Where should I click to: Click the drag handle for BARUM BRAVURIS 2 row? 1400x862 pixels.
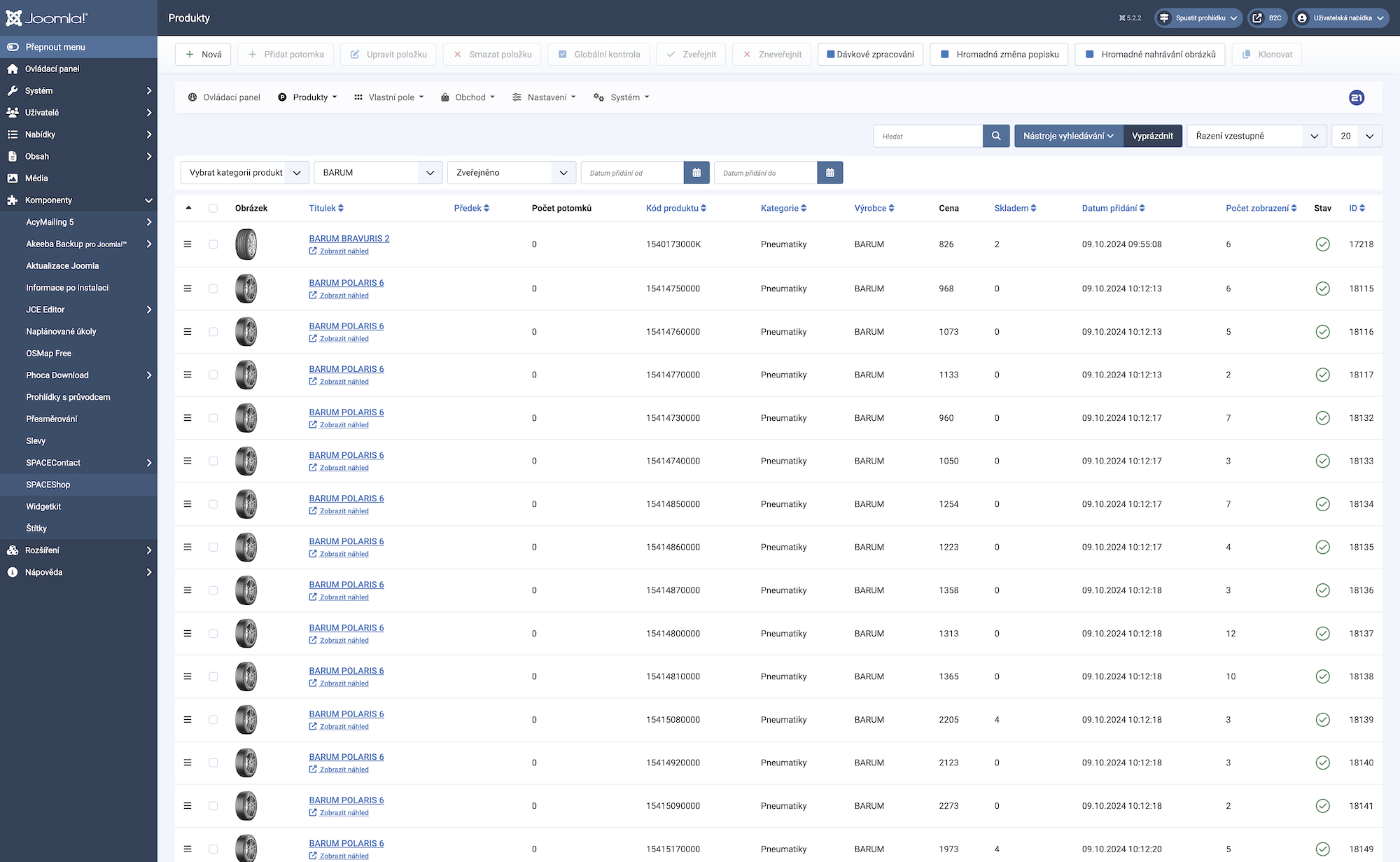pyautogui.click(x=188, y=244)
